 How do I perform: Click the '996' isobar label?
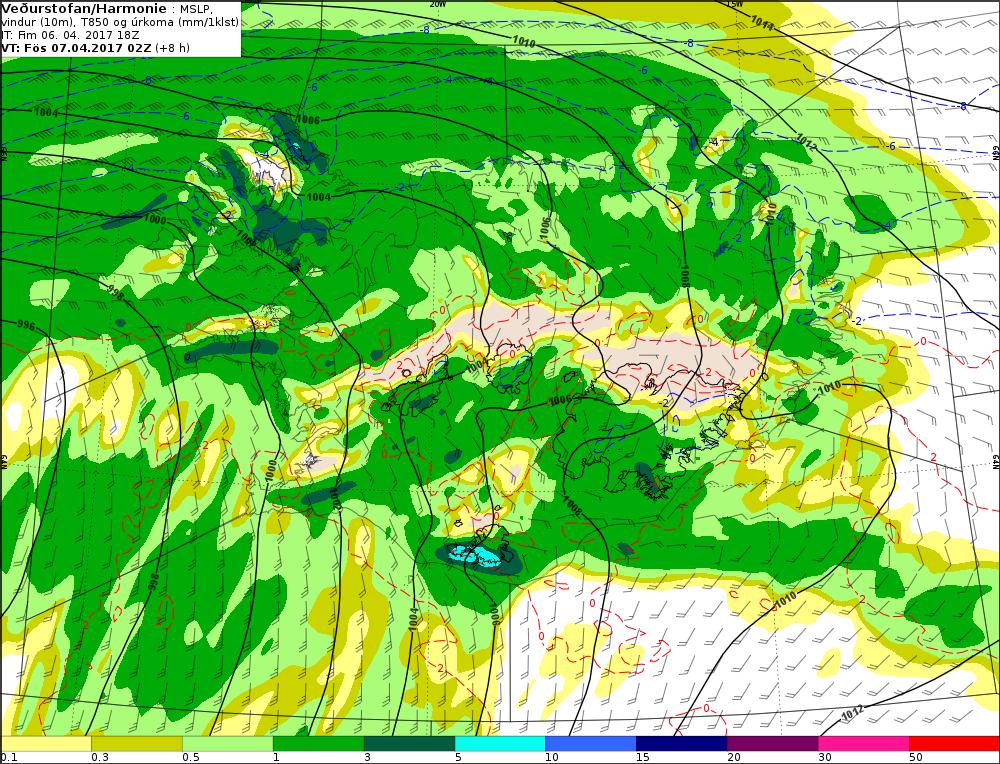pyautogui.click(x=26, y=325)
